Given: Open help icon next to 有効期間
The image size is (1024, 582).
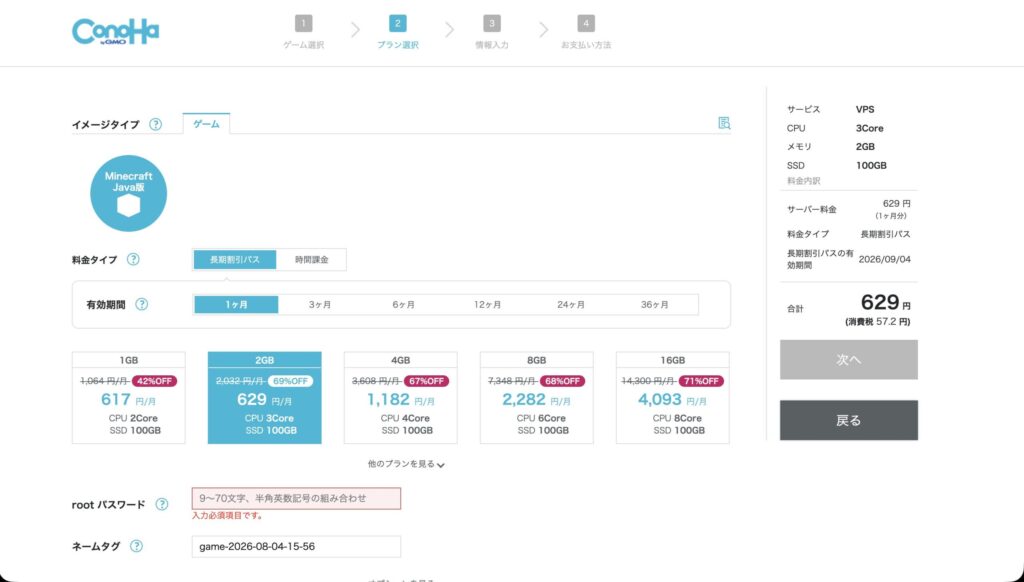Looking at the screenshot, I should (x=142, y=304).
